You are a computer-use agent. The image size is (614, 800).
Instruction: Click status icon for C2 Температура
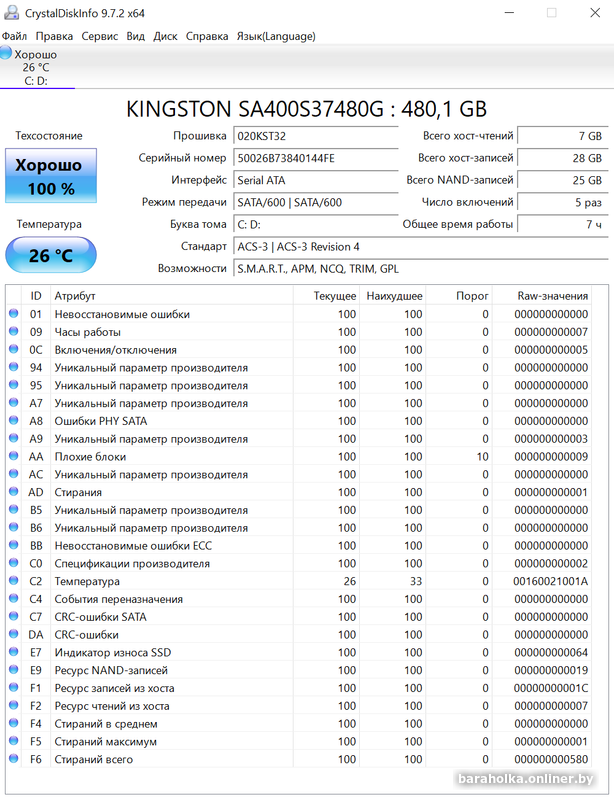point(14,581)
